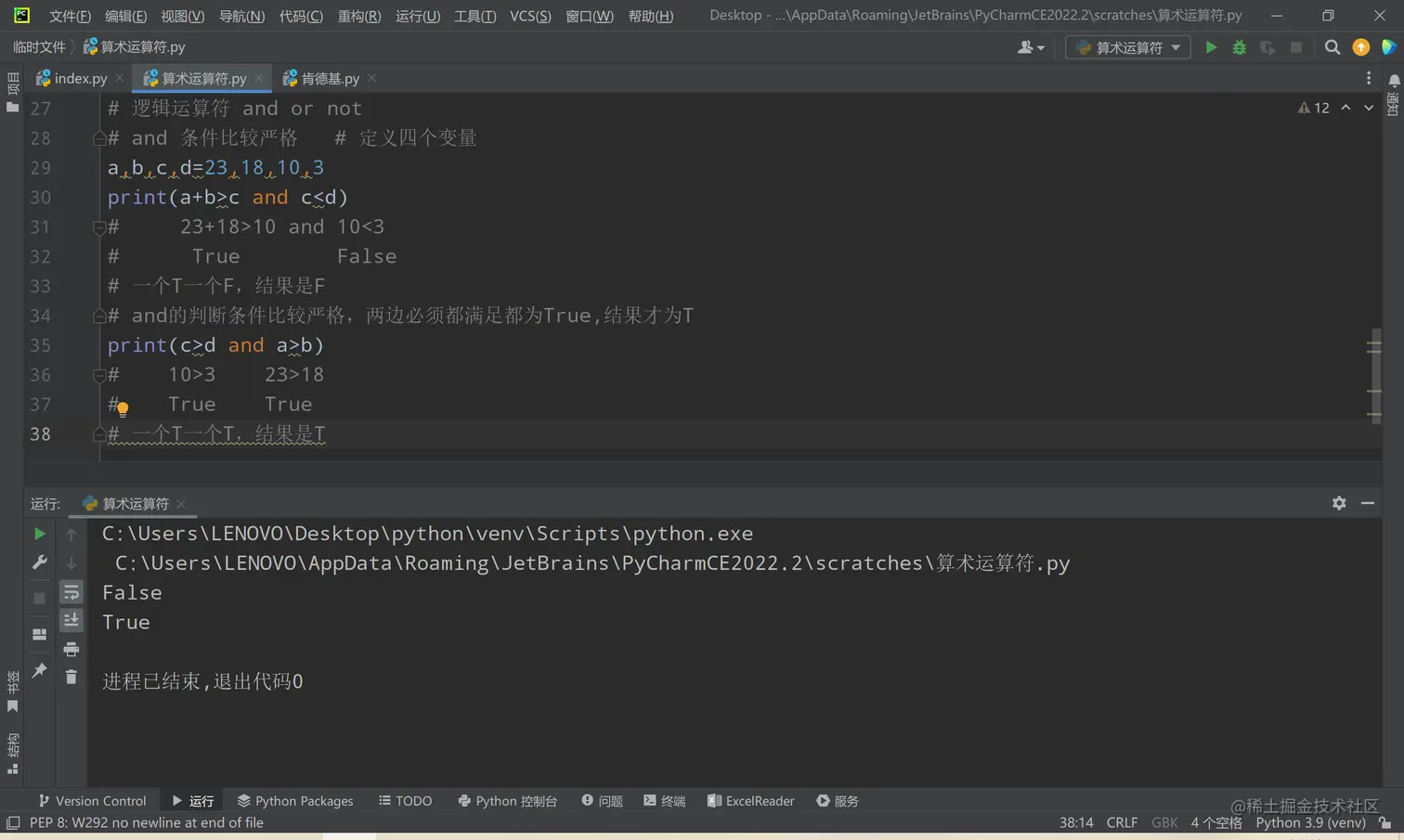Click the yellow lightbulb quick-fix on line 37
Viewport: 1404px width, 840px height.
(123, 408)
